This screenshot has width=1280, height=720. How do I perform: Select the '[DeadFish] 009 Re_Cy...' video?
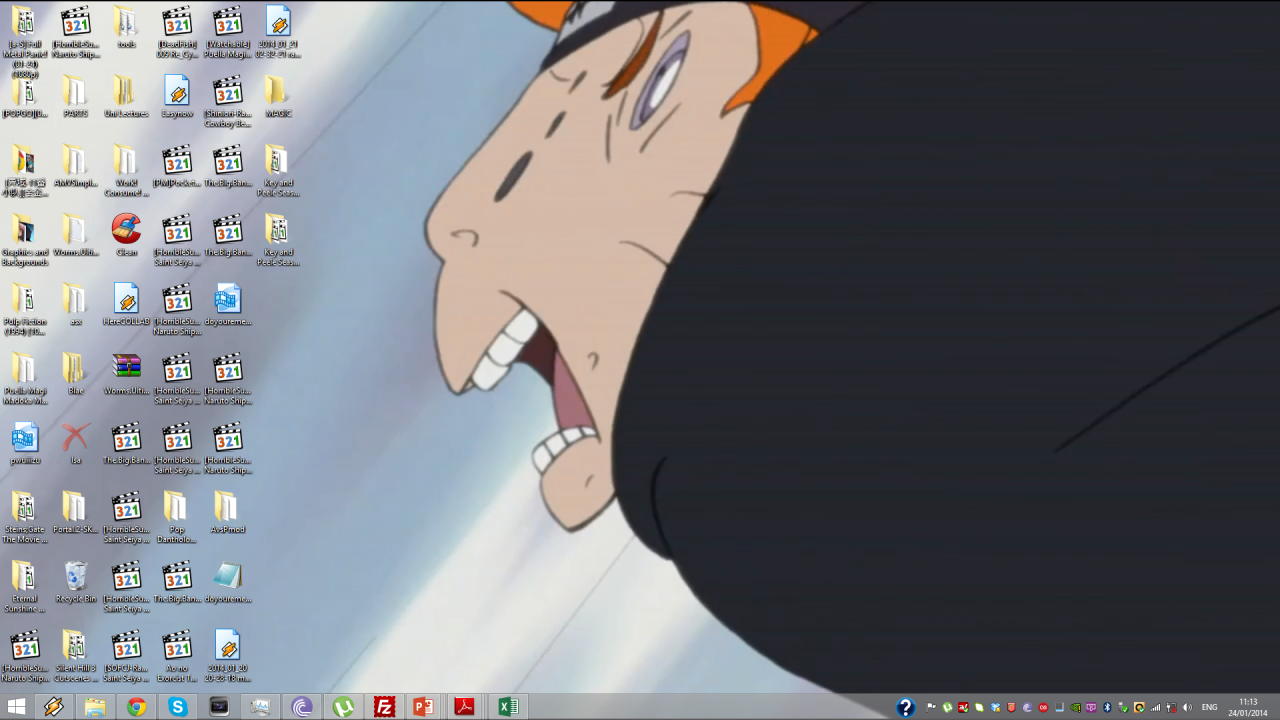click(x=177, y=32)
